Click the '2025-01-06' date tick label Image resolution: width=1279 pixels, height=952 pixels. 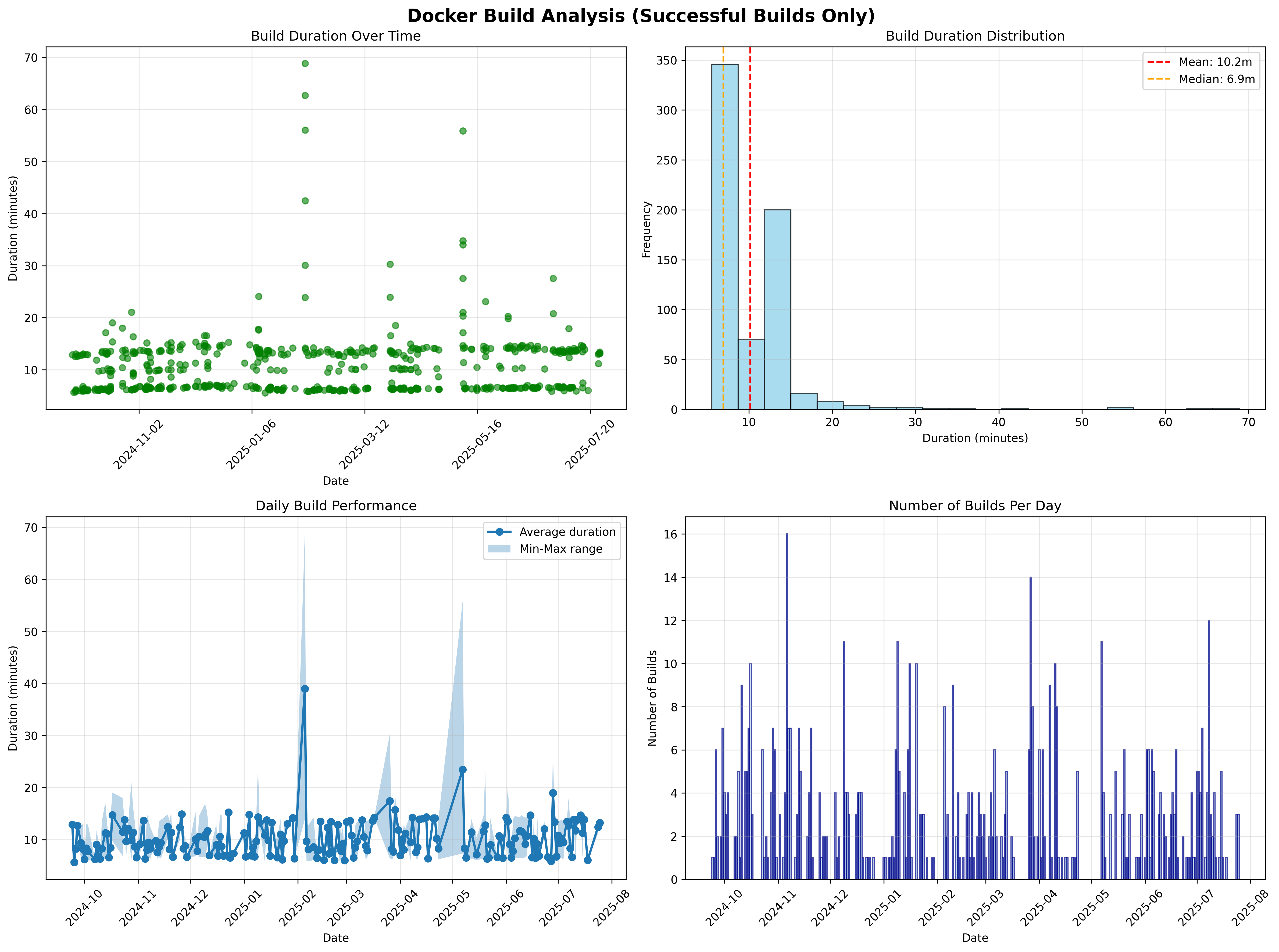pyautogui.click(x=251, y=444)
